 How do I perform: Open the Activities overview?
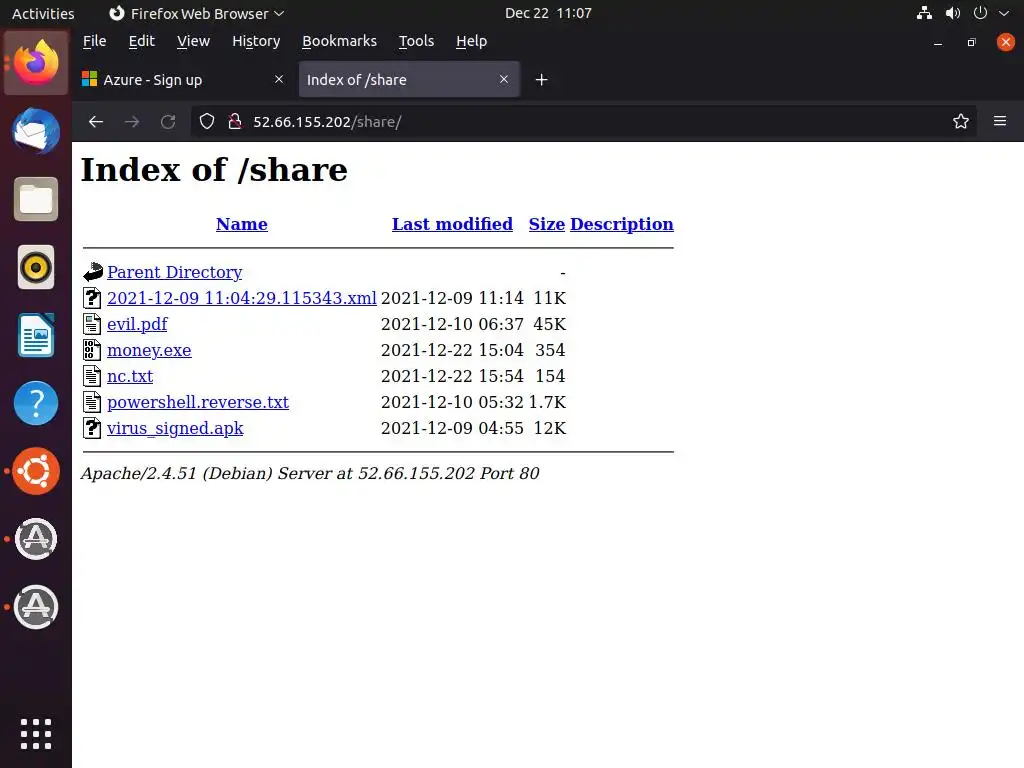coord(43,13)
